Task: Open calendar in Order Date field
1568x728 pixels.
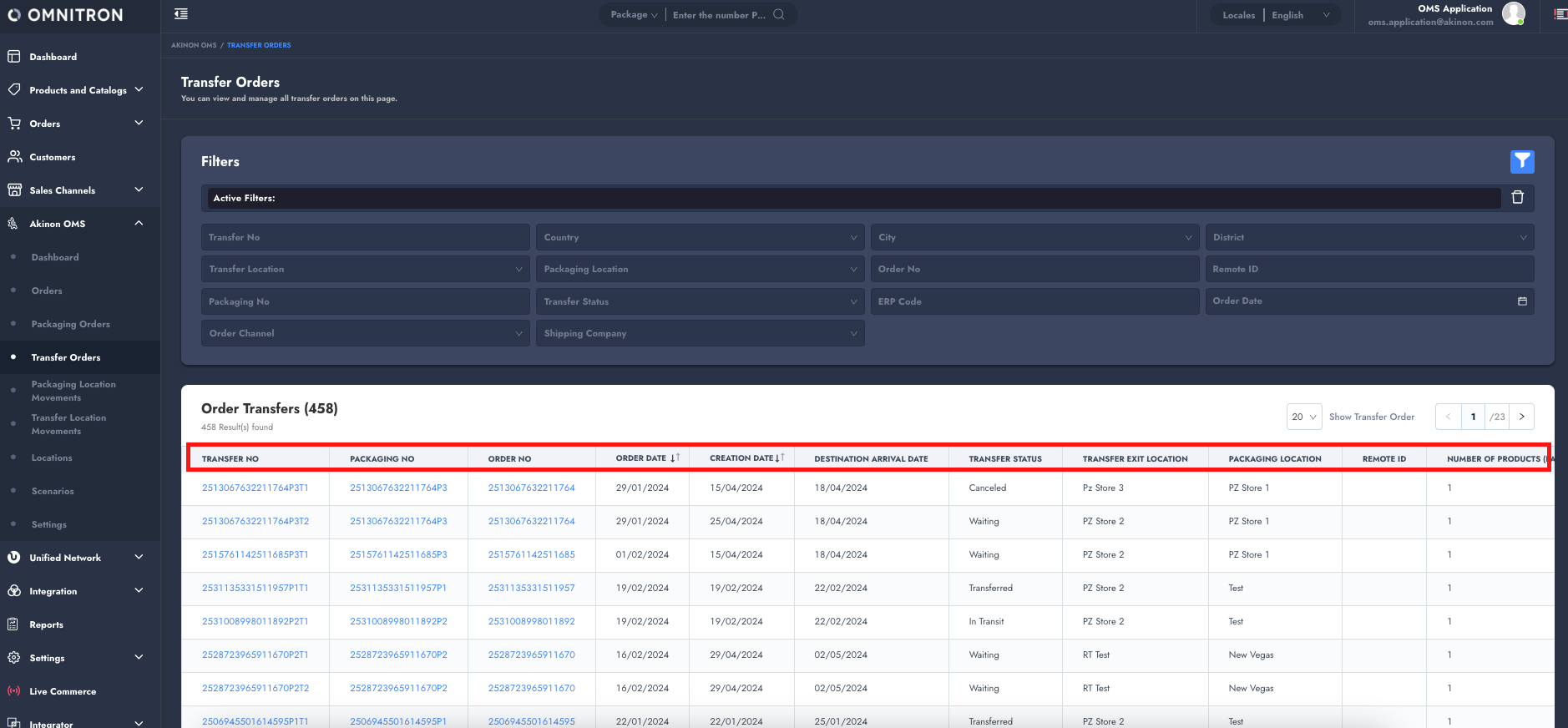Action: 1521,301
